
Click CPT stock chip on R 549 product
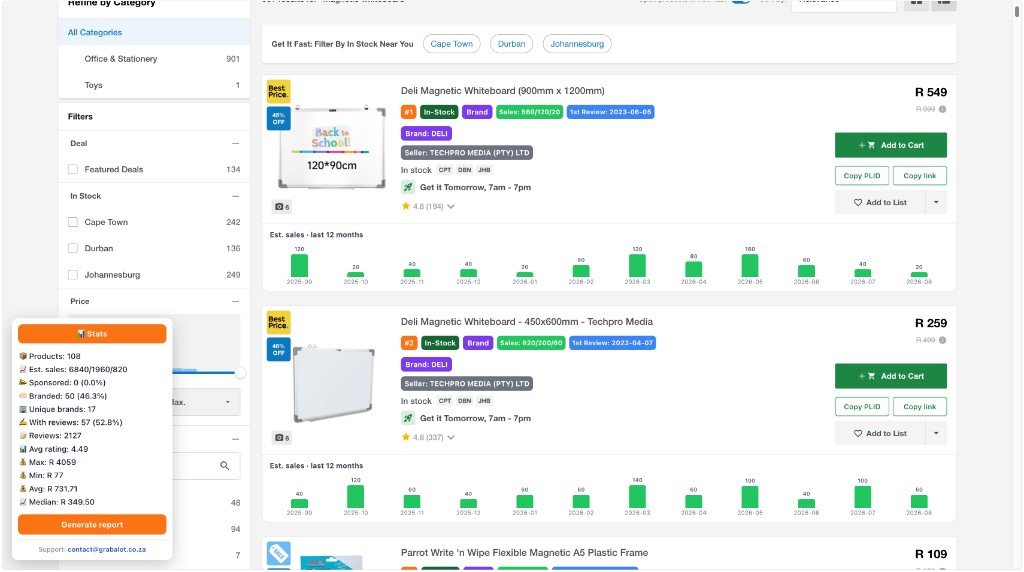(445, 170)
